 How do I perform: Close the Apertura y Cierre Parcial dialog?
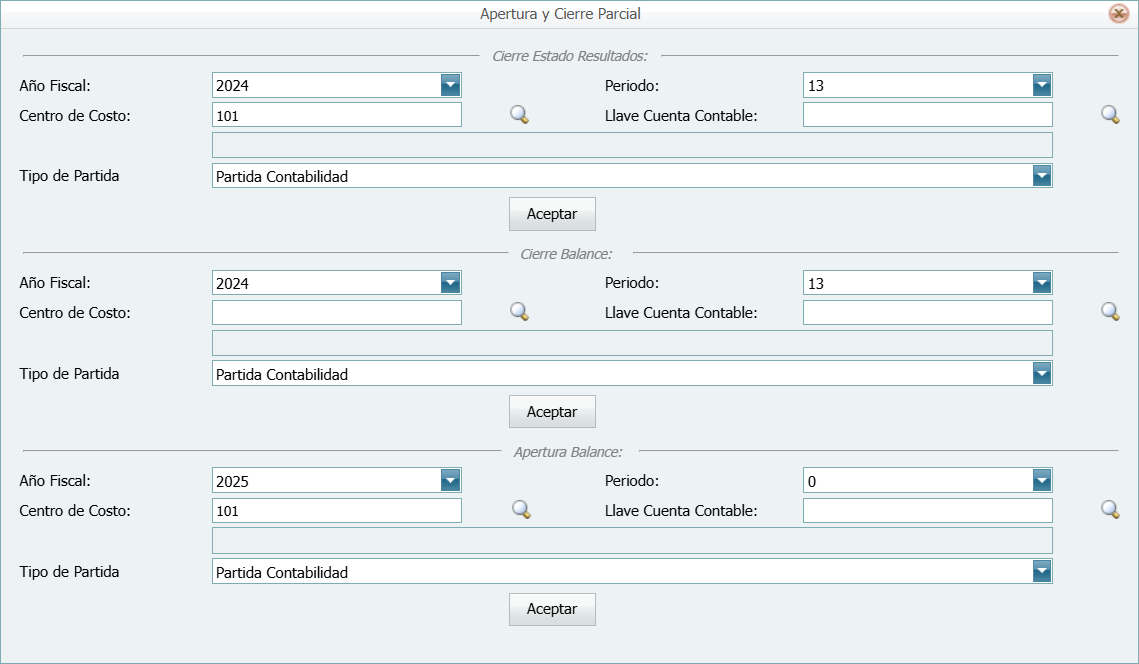(x=1118, y=13)
